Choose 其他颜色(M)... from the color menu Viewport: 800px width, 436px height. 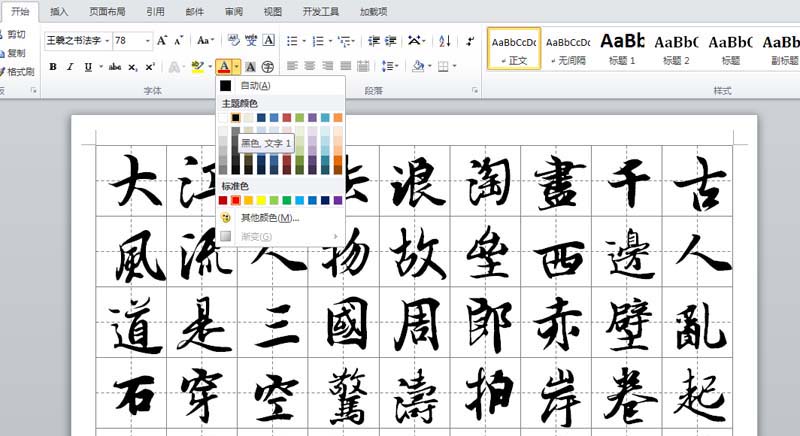point(270,217)
